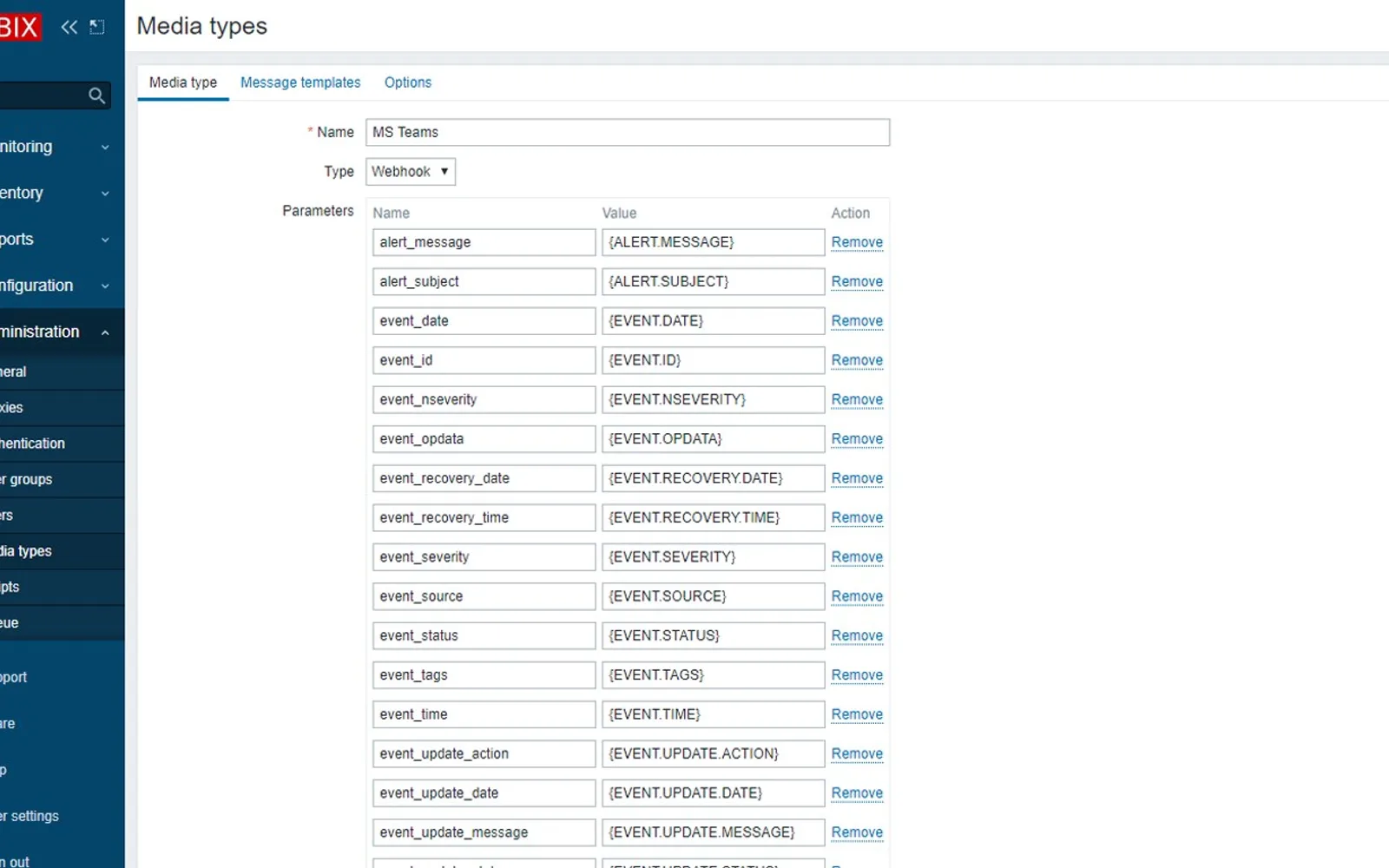The width and height of the screenshot is (1389, 868).
Task: Click the Name field containing MS Teams
Action: coord(628,132)
